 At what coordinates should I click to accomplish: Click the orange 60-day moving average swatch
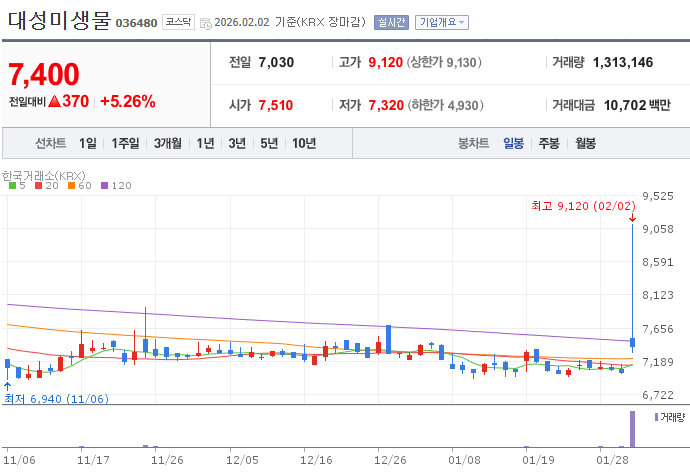(71, 186)
